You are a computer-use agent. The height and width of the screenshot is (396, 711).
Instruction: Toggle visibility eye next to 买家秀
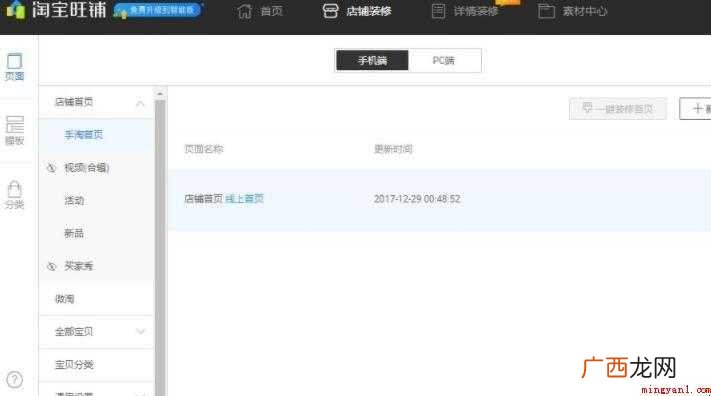point(51,266)
